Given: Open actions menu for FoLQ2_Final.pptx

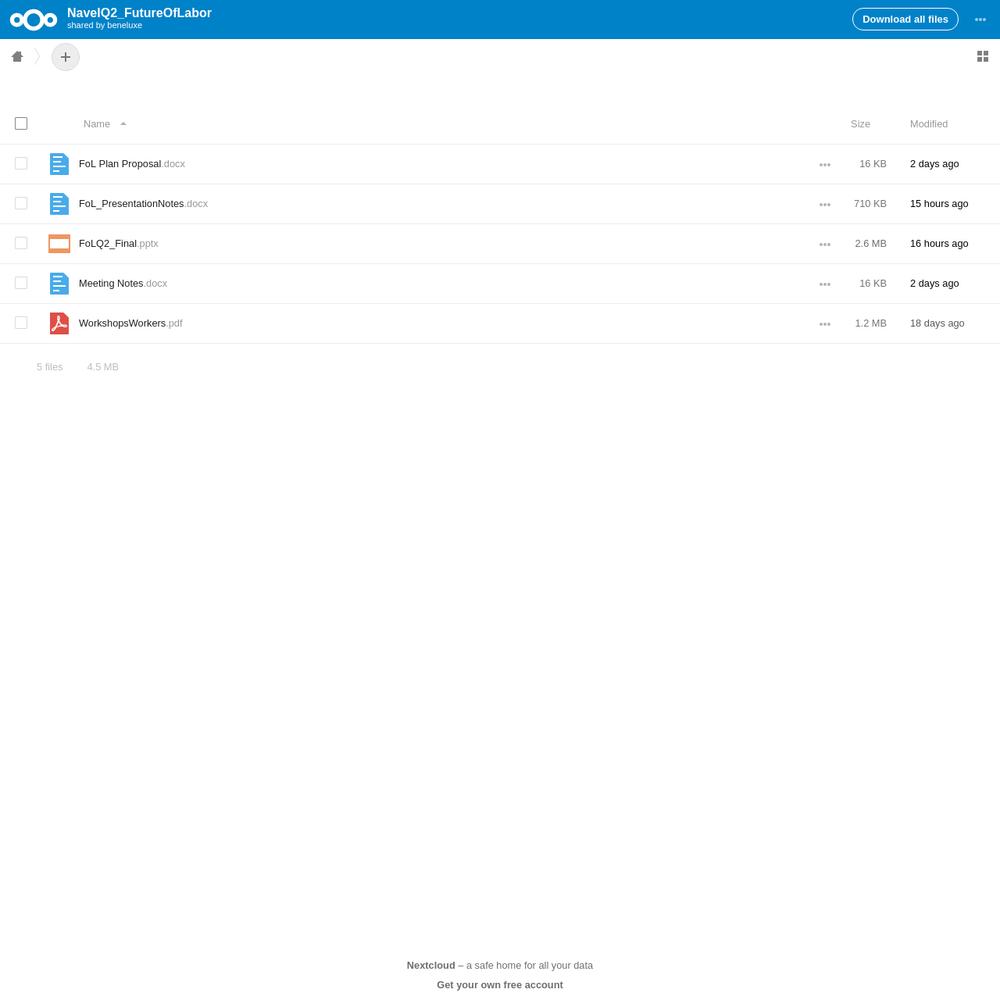Looking at the screenshot, I should (x=825, y=244).
